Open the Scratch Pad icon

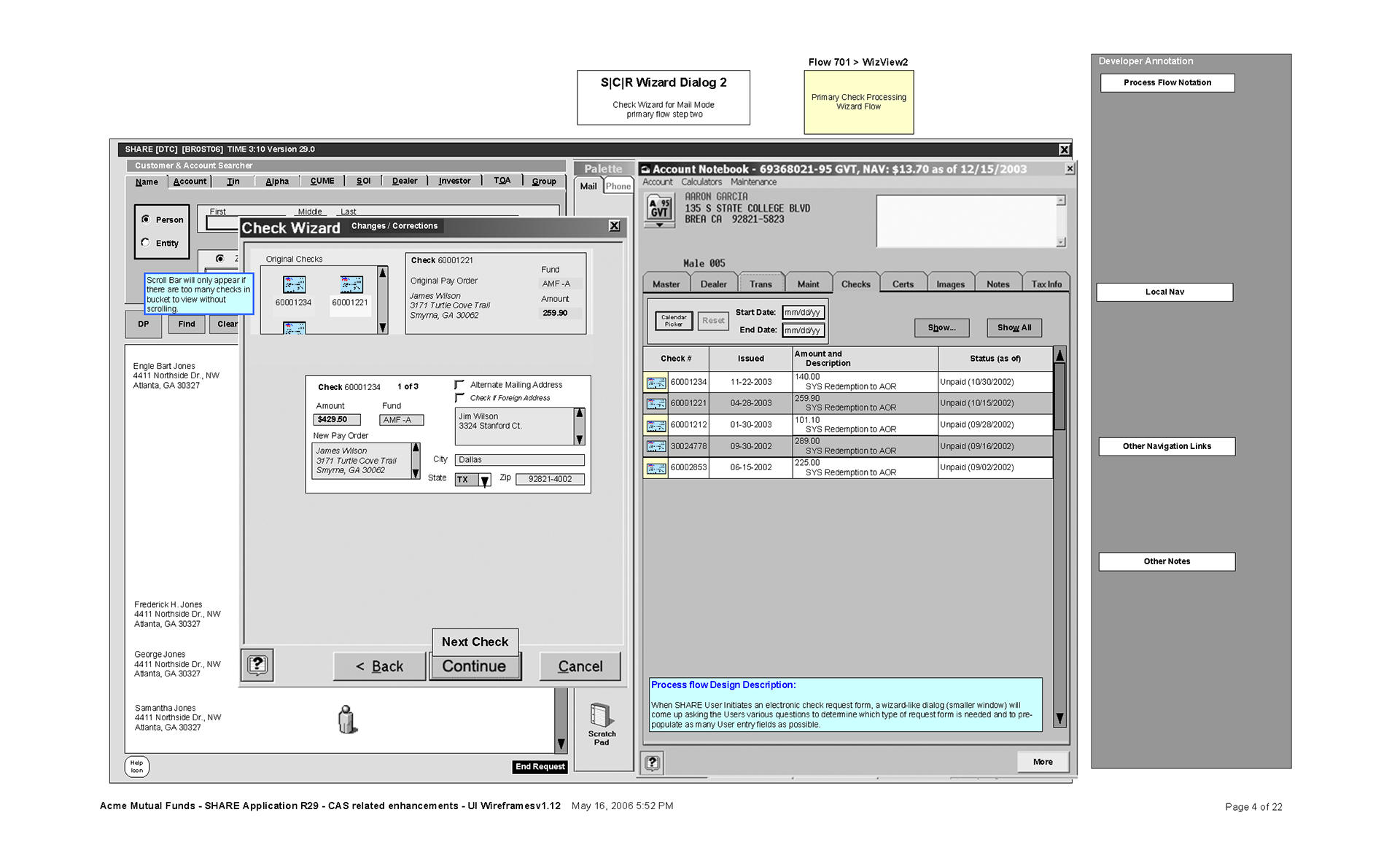tap(601, 716)
